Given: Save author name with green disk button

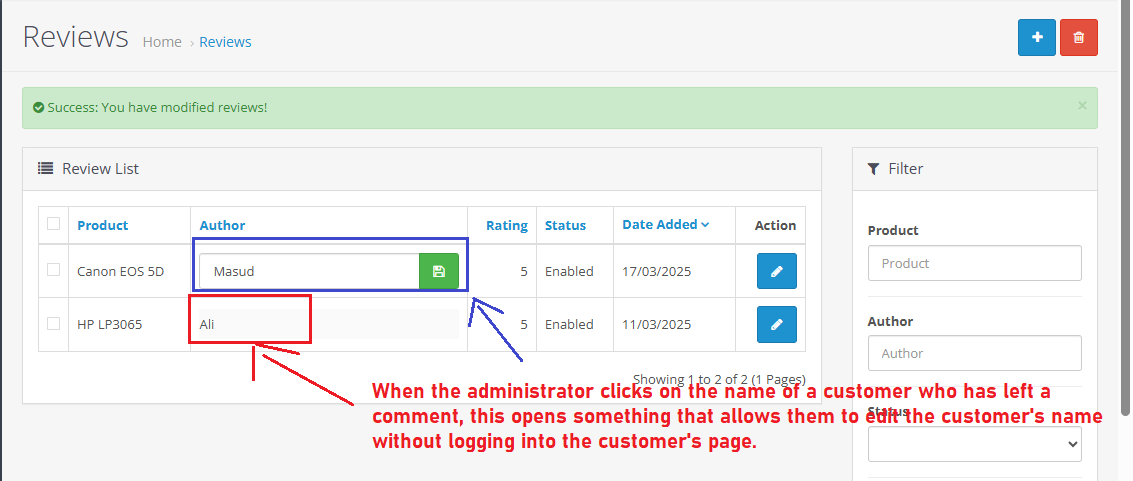Looking at the screenshot, I should pyautogui.click(x=438, y=271).
